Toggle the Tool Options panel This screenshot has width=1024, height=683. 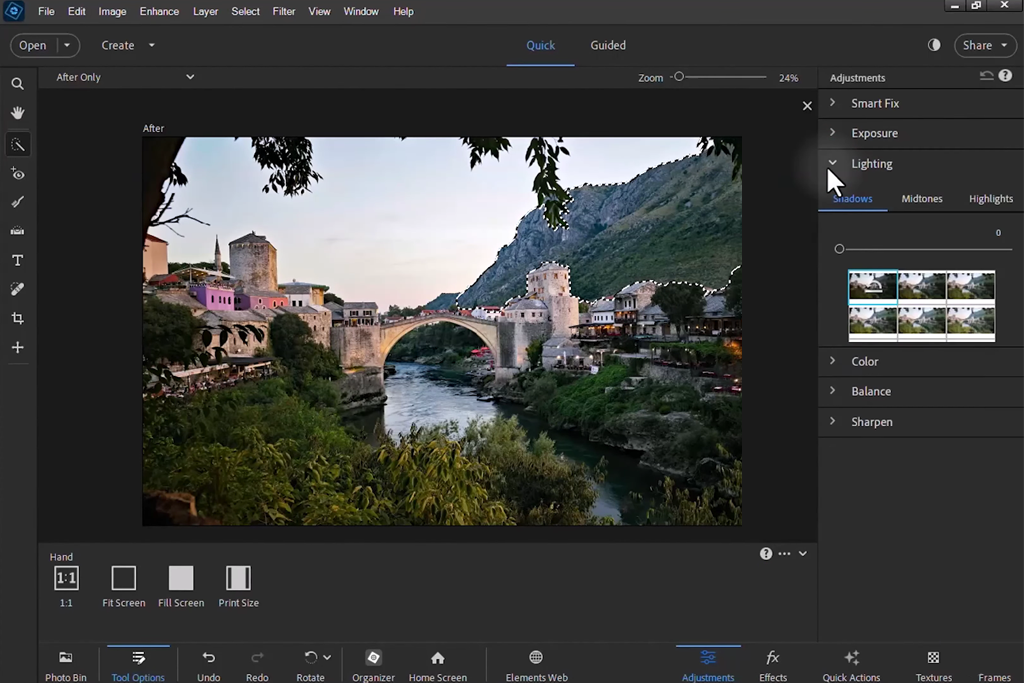click(x=138, y=665)
